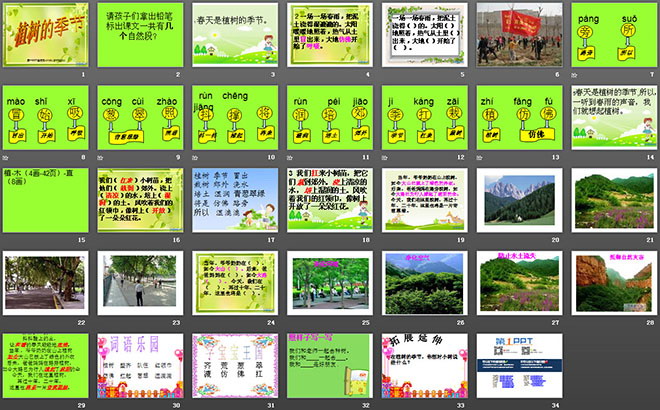Select slide 29 green slide with red words
The height and width of the screenshot is (410, 660).
coord(45,366)
